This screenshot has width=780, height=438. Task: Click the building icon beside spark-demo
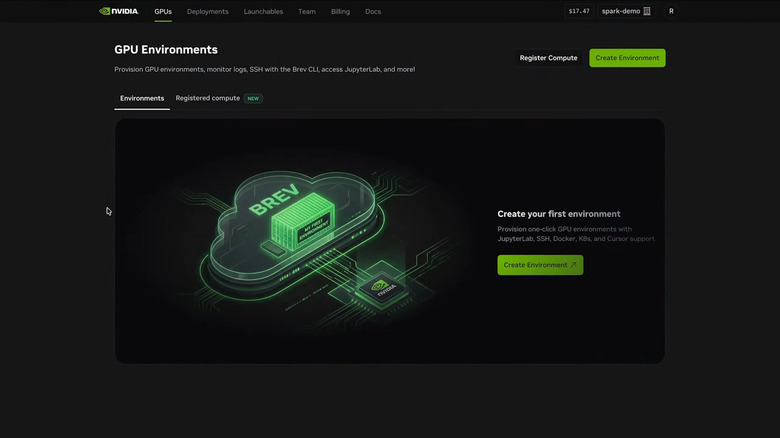coord(647,11)
